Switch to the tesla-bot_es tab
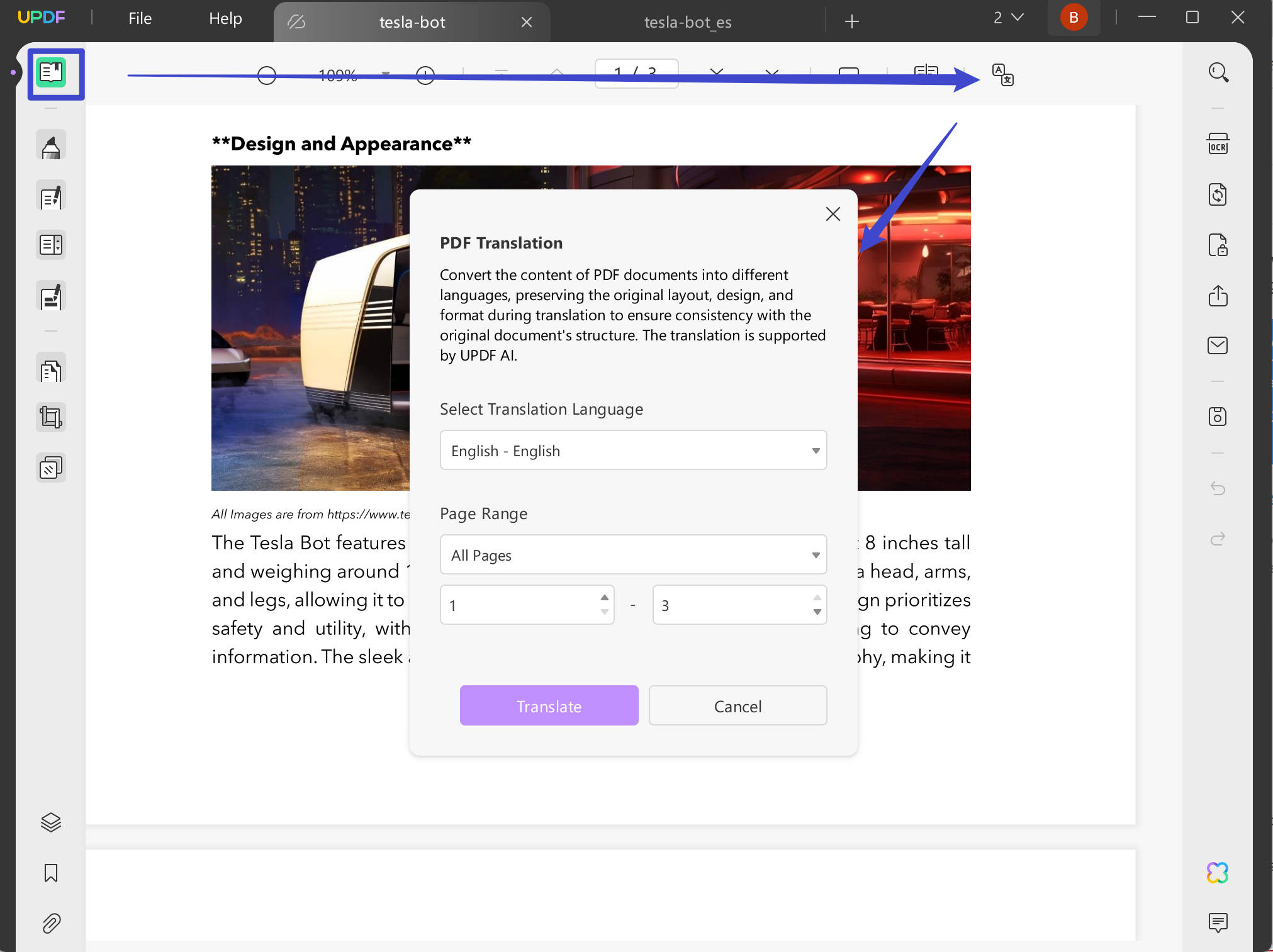The width and height of the screenshot is (1273, 952). pos(687,21)
